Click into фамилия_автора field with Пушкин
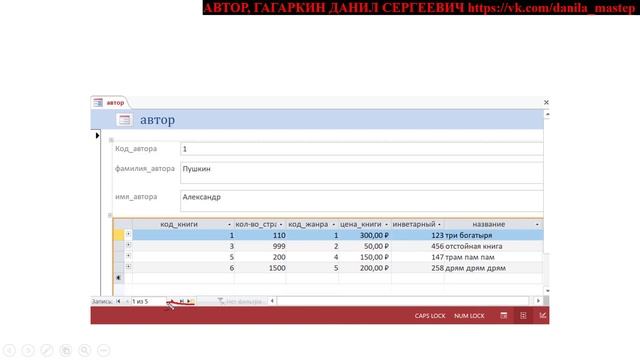Screen dimensions: 640x360 [362, 173]
